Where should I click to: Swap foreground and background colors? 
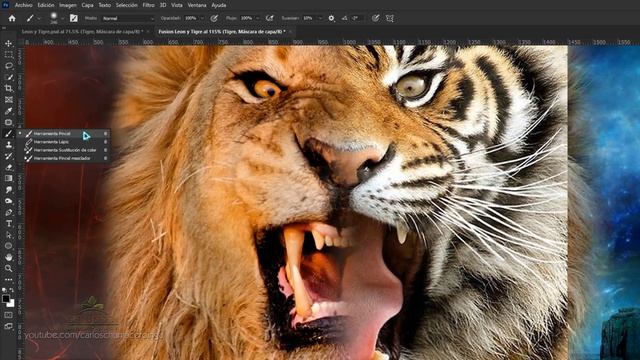coord(11,290)
